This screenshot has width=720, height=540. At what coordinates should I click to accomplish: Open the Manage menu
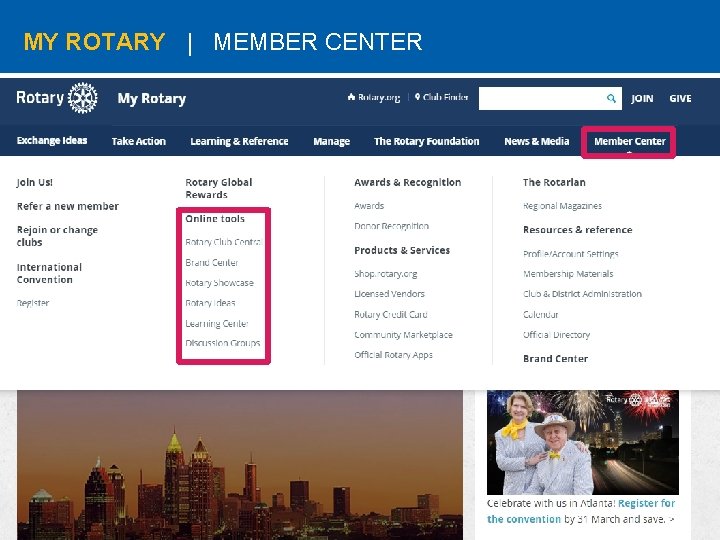point(332,141)
